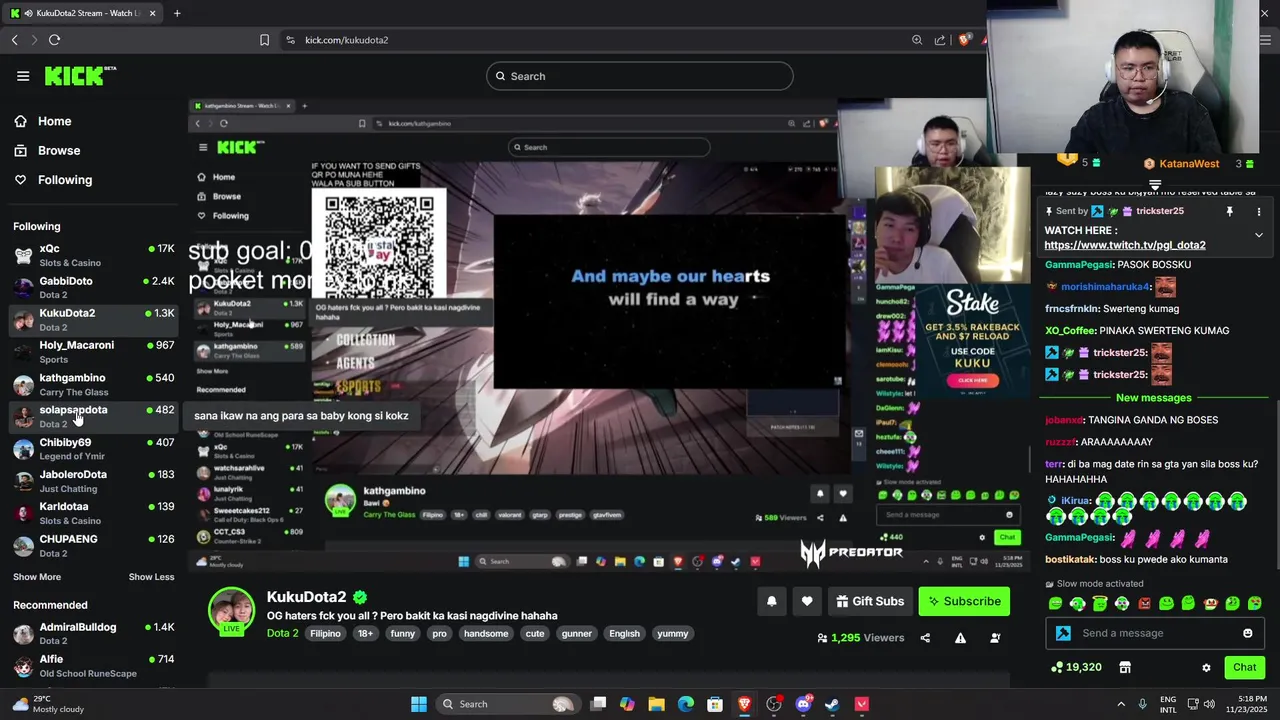Unpin the pinned chat message
The height and width of the screenshot is (720, 1280).
[x=1229, y=211]
